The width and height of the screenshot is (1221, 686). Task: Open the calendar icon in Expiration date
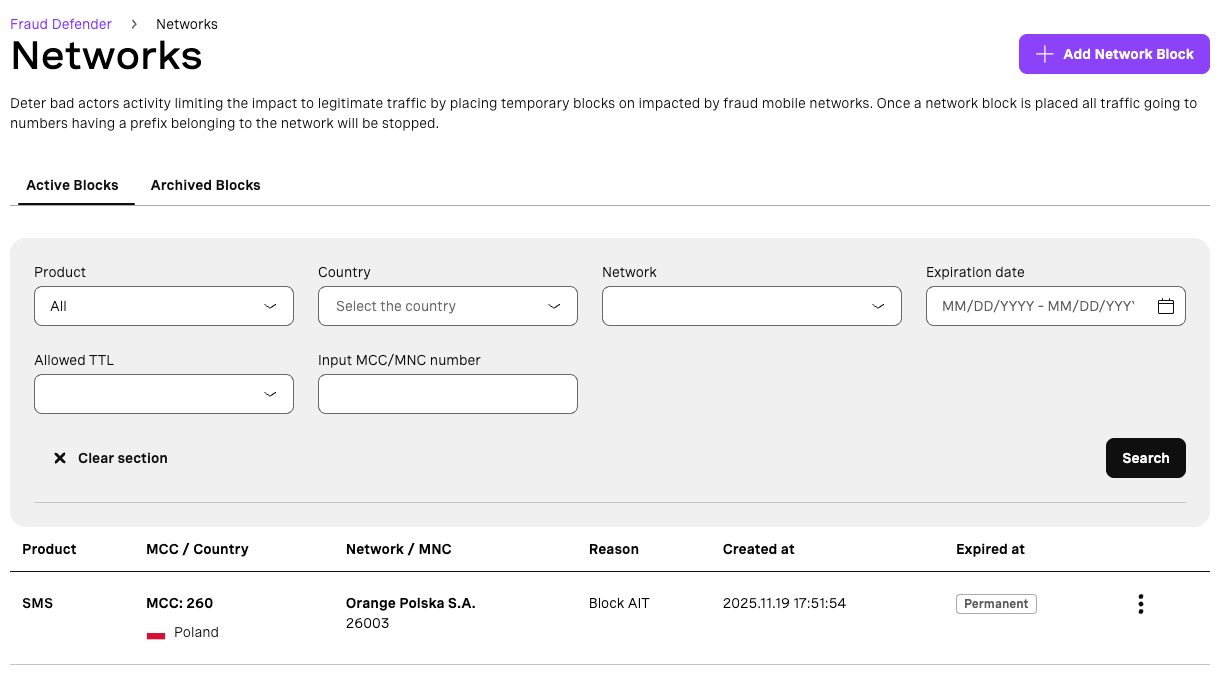[x=1165, y=307]
